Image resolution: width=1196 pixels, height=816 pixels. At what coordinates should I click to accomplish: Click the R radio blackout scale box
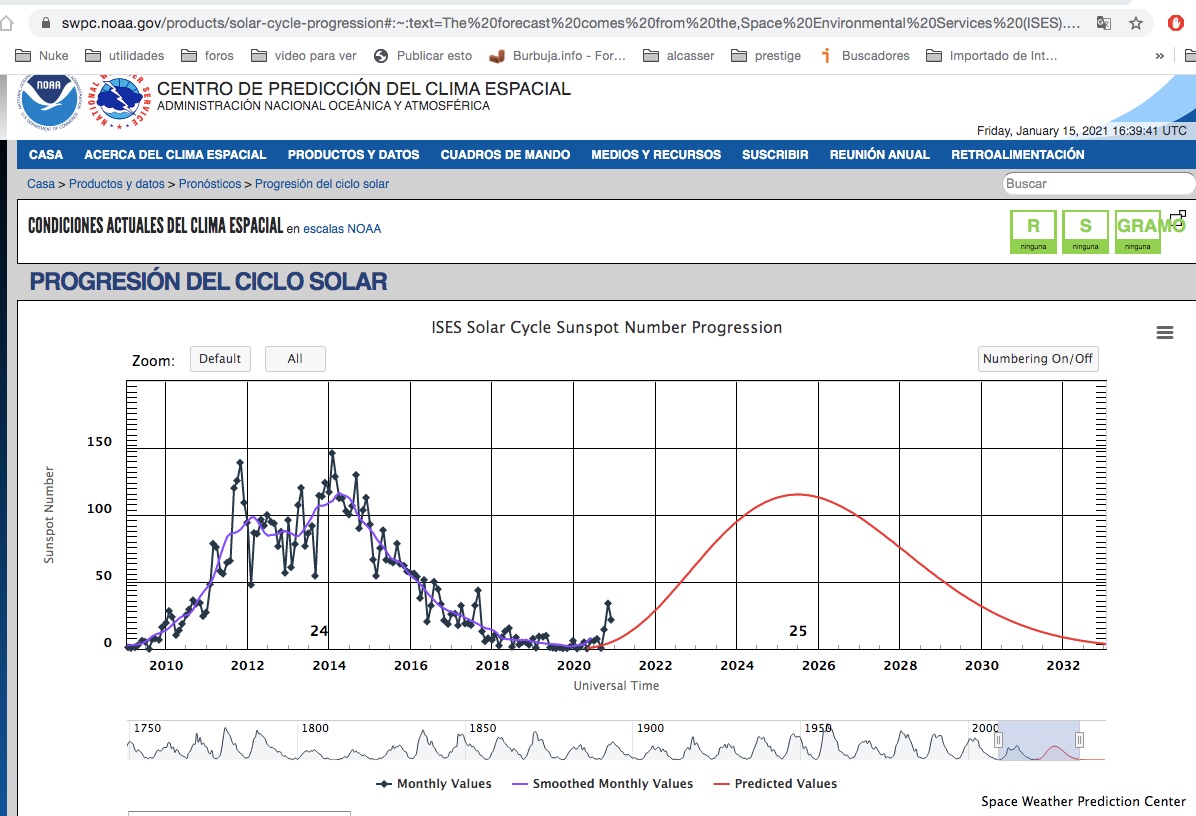pyautogui.click(x=1034, y=231)
